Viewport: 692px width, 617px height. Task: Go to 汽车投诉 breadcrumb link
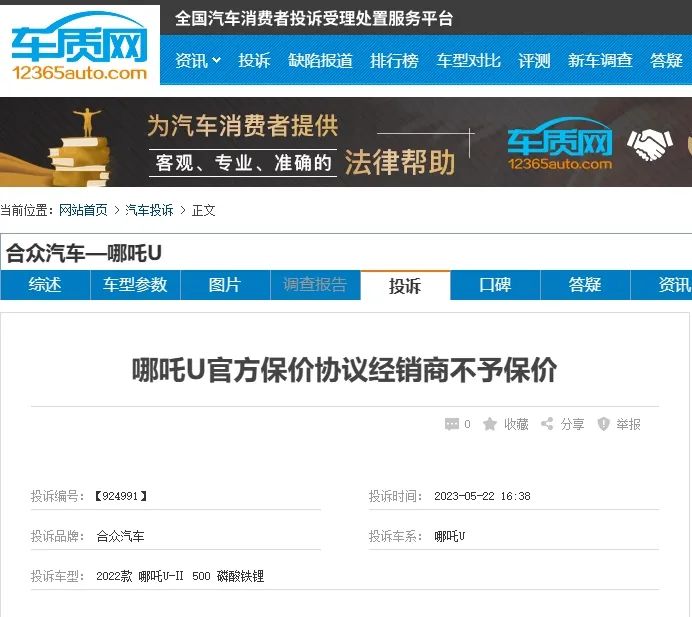(x=149, y=210)
